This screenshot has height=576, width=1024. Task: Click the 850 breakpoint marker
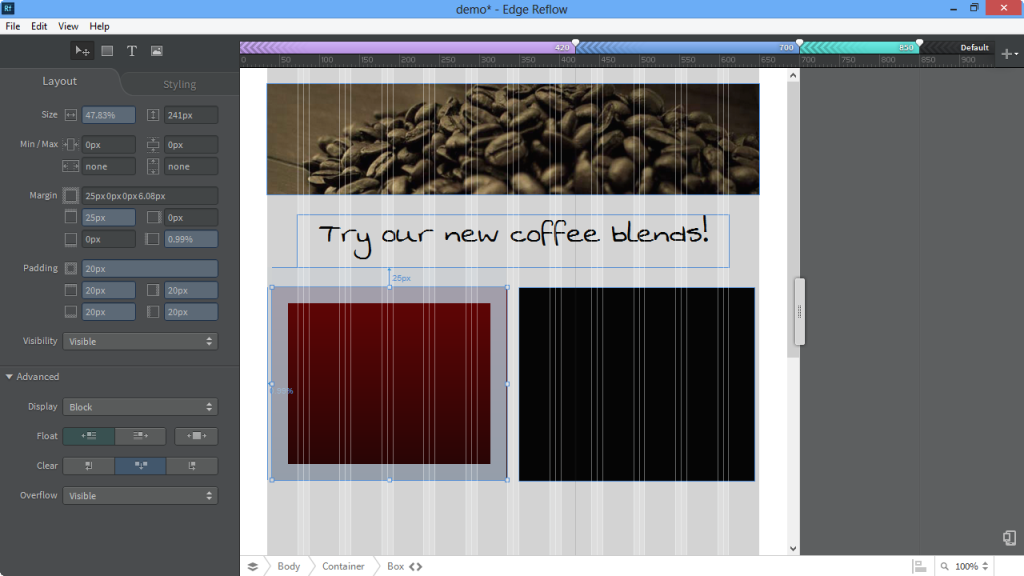pos(920,44)
